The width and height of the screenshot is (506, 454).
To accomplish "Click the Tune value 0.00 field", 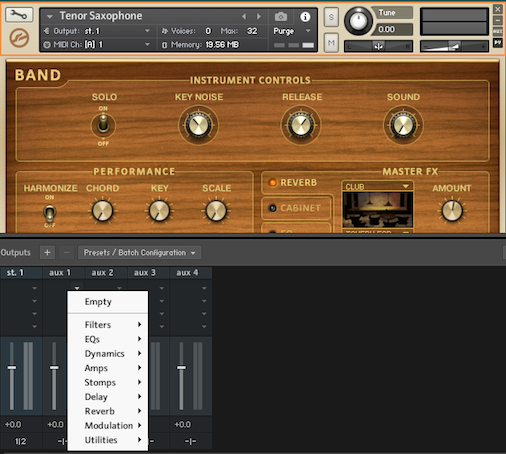I will pos(394,29).
